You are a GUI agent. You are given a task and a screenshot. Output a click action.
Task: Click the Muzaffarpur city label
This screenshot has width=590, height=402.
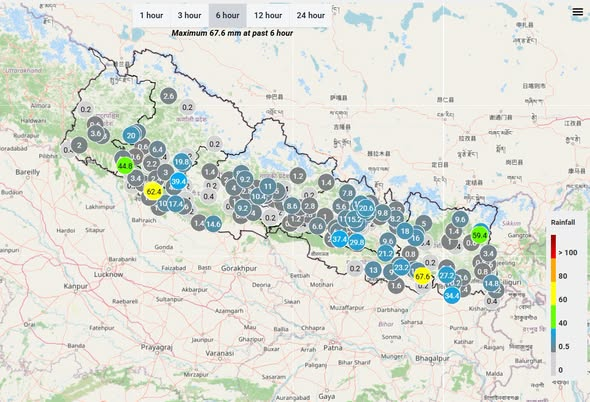(347, 308)
